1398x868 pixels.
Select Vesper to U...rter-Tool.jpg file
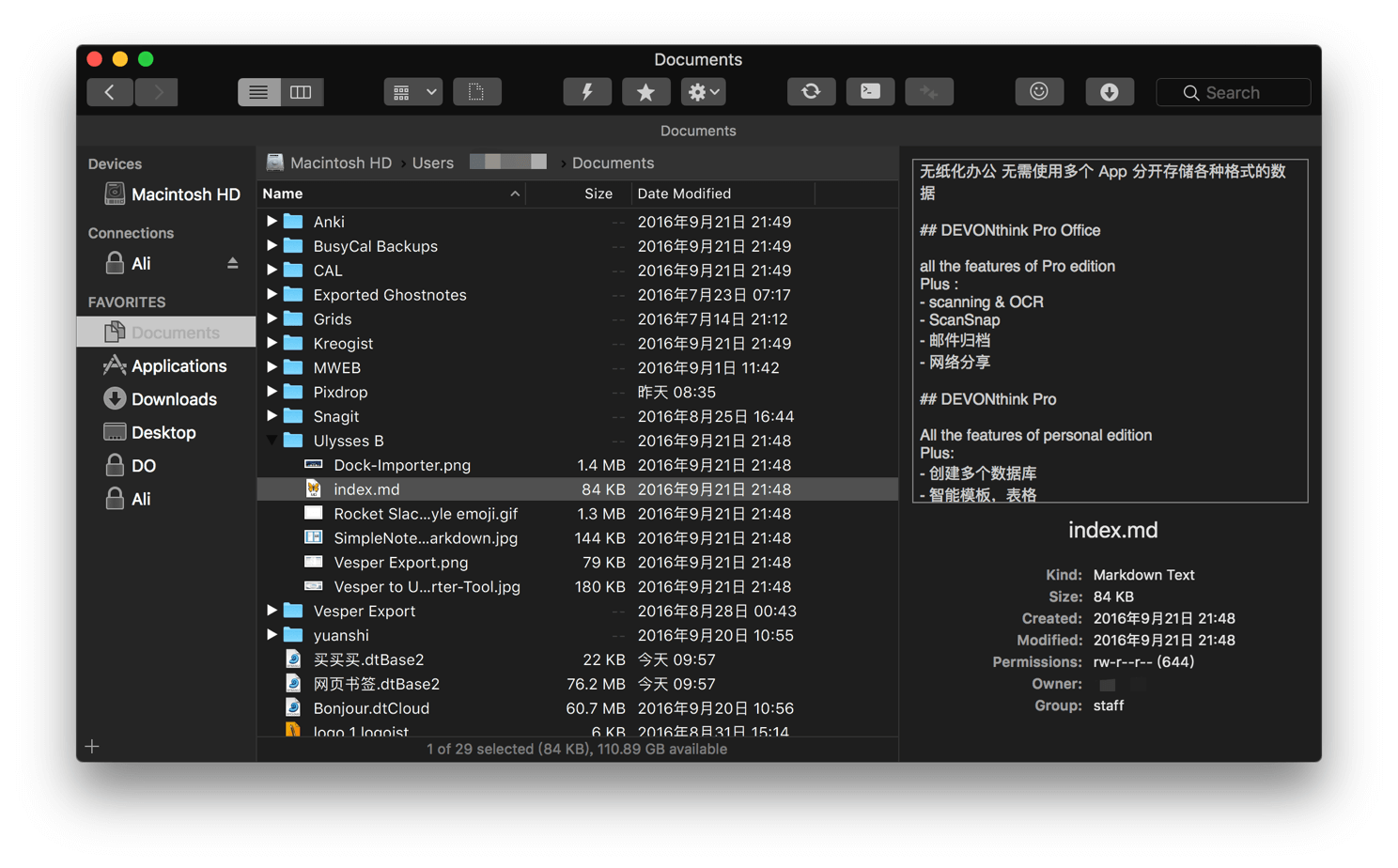pyautogui.click(x=577, y=587)
